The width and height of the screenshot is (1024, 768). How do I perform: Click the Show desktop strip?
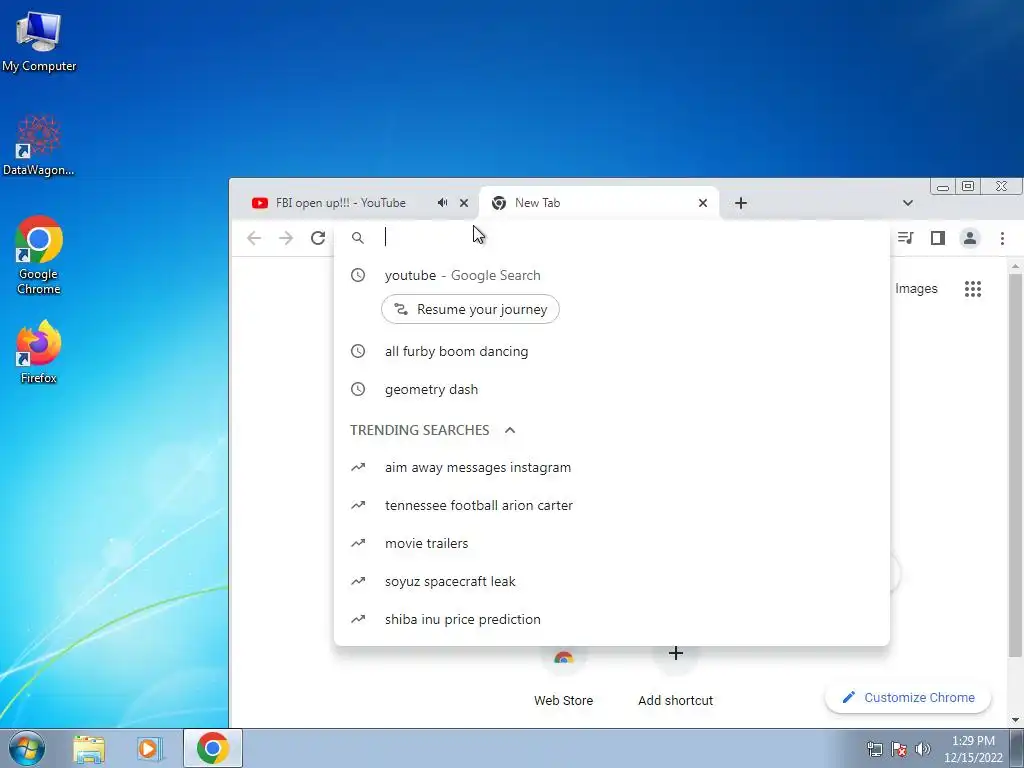click(x=1017, y=748)
